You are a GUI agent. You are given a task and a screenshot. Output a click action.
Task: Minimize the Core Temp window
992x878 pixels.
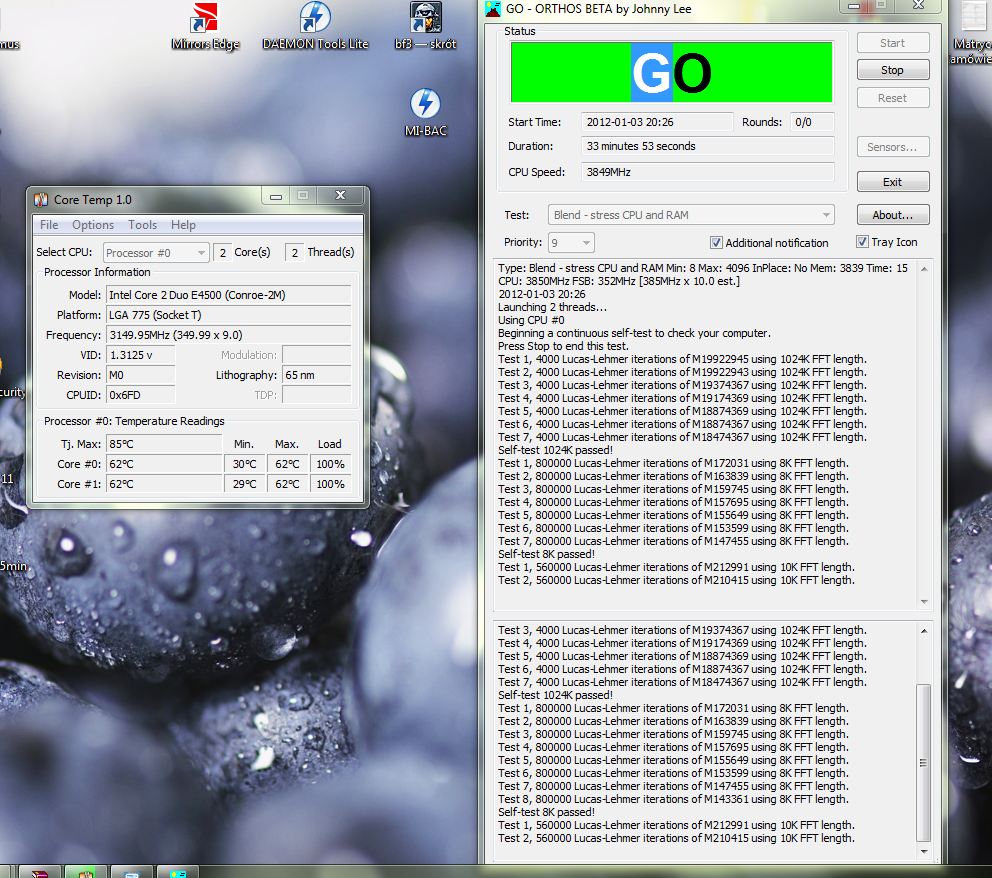click(276, 196)
